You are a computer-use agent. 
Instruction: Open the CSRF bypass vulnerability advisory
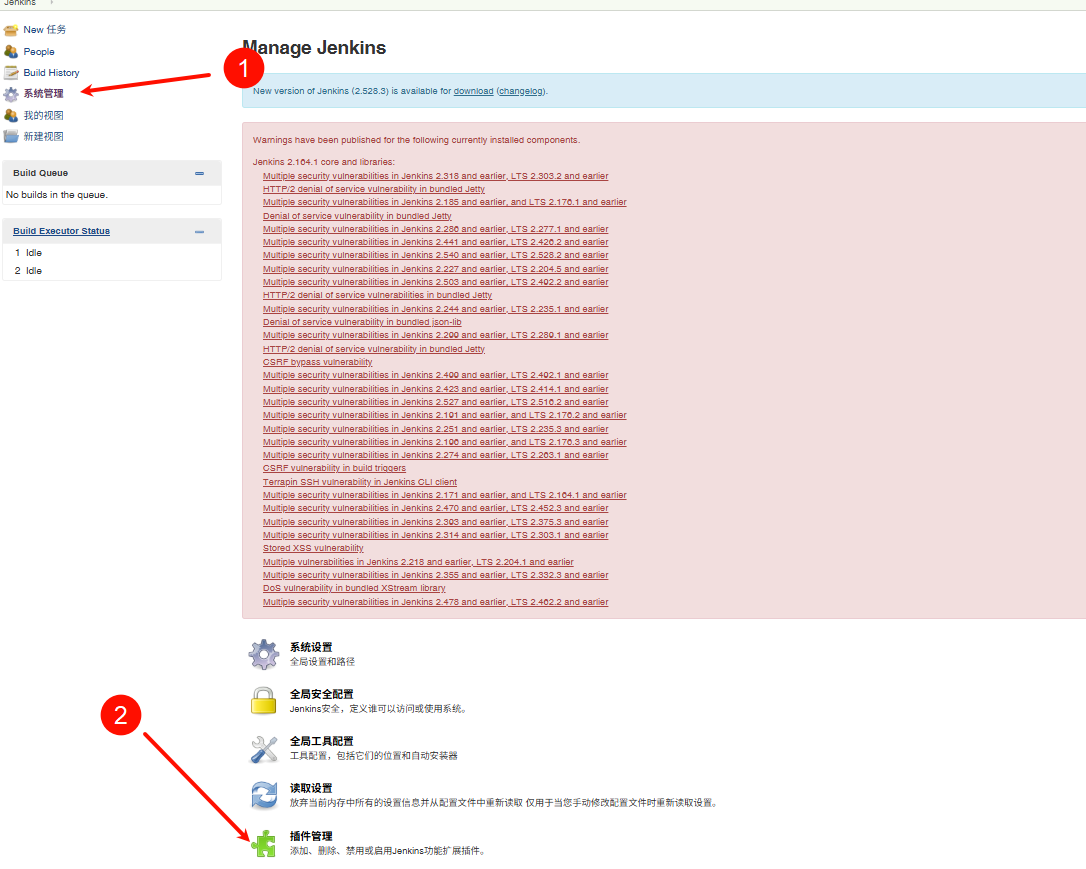tap(317, 362)
